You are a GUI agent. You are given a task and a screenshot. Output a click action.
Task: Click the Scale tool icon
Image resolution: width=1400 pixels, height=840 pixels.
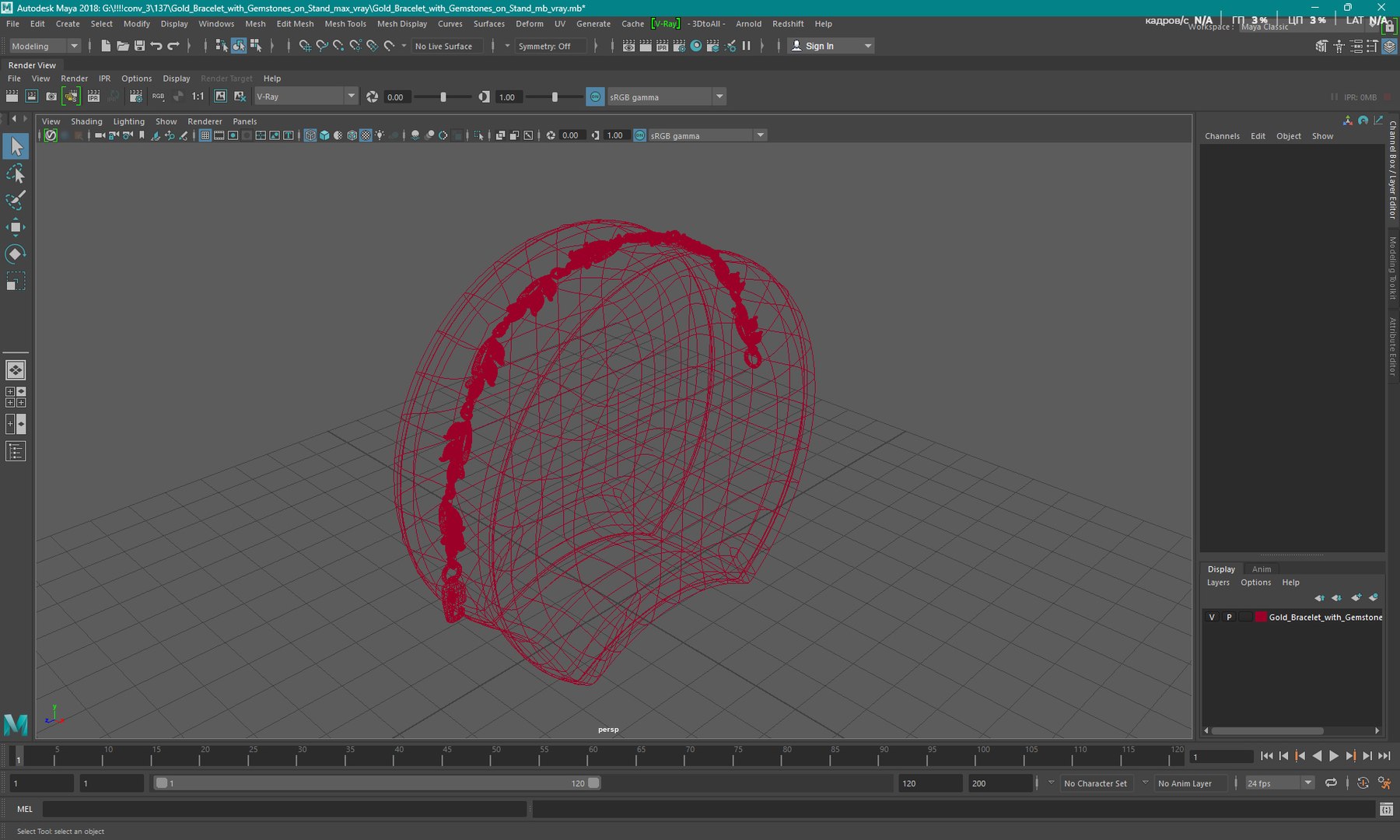click(x=15, y=281)
